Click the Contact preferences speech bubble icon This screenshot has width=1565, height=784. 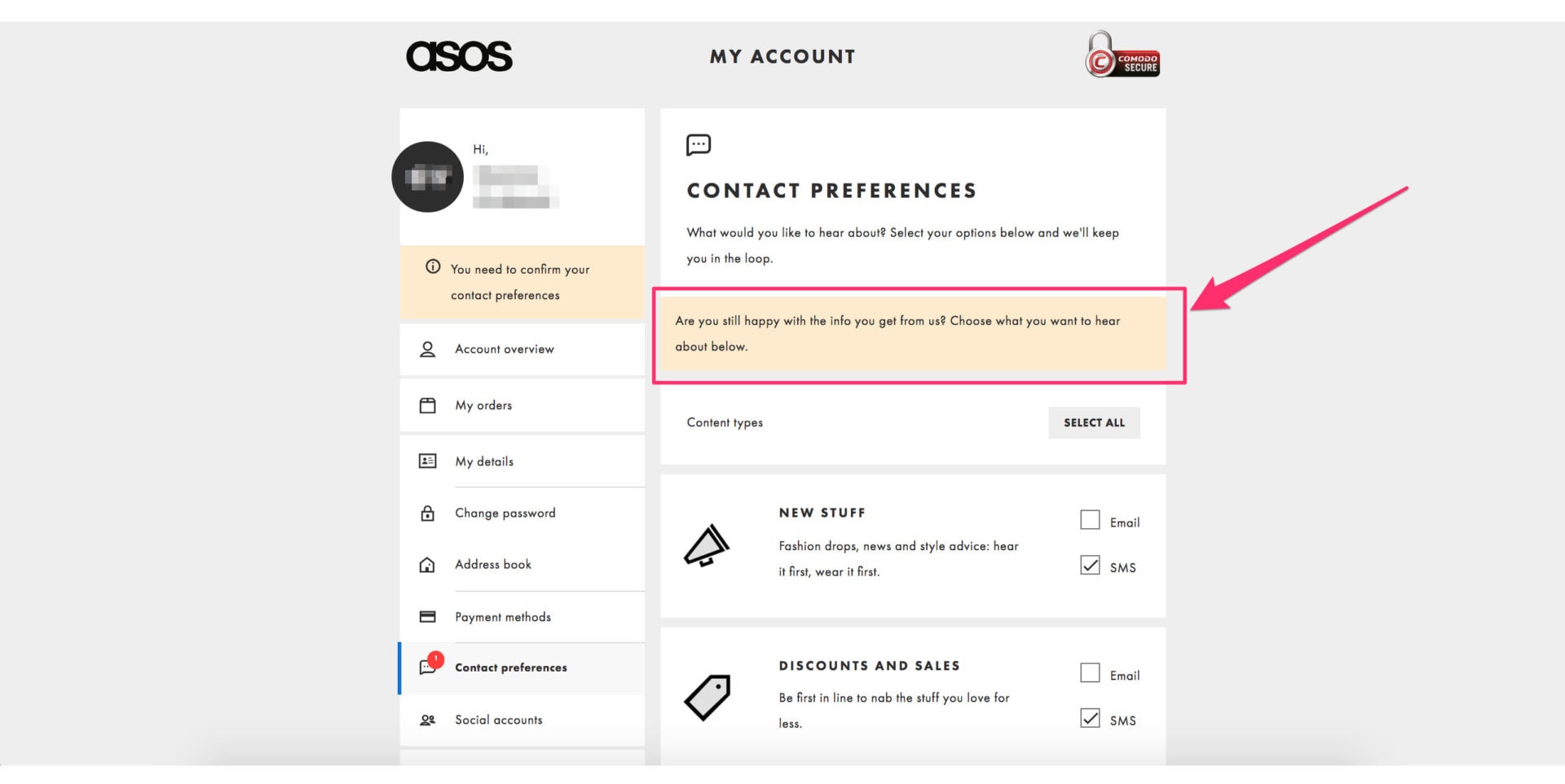pyautogui.click(x=426, y=668)
